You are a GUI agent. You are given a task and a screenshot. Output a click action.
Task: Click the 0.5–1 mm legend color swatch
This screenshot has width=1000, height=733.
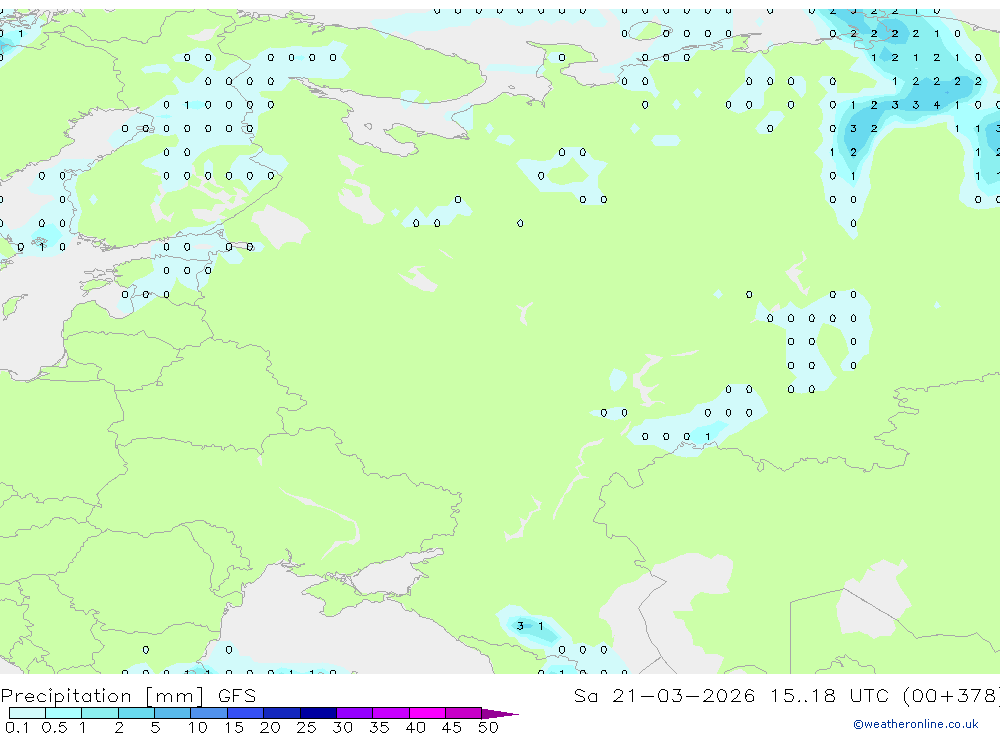click(x=64, y=713)
